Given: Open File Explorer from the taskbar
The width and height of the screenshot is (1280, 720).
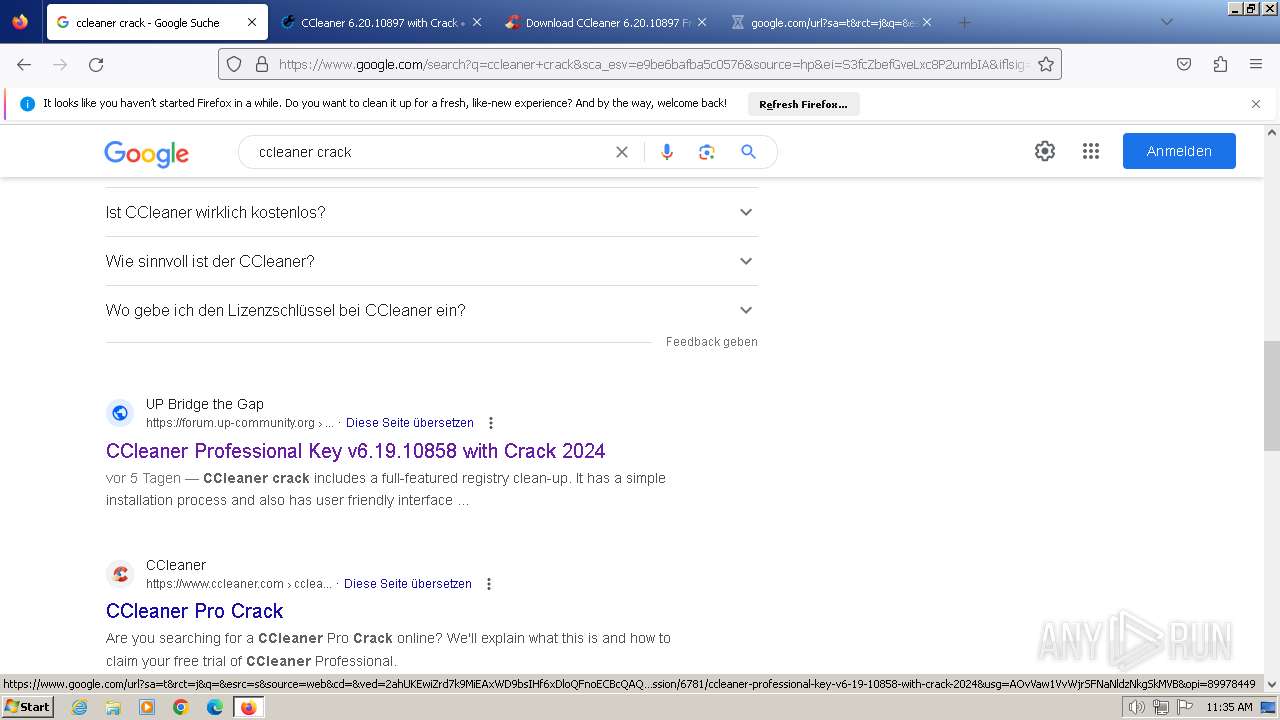Looking at the screenshot, I should 113,707.
